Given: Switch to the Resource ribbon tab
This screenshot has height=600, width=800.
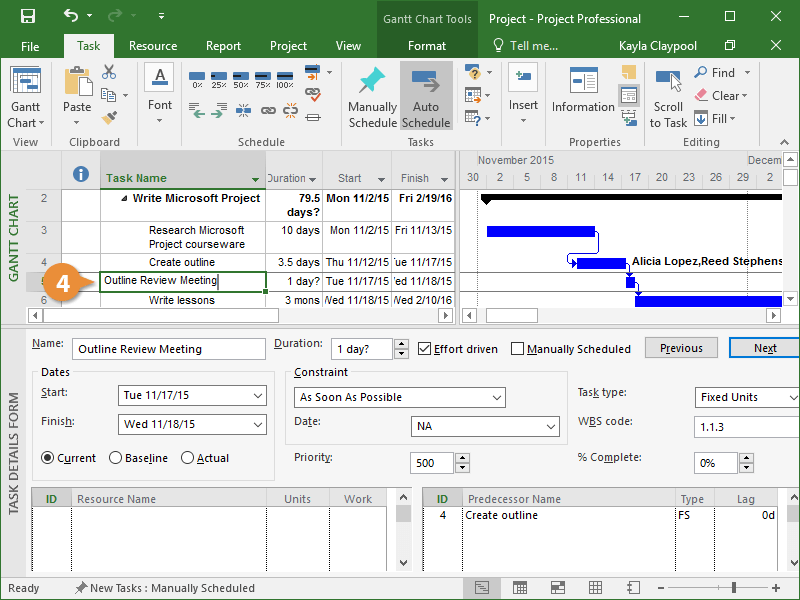Looking at the screenshot, I should (153, 46).
